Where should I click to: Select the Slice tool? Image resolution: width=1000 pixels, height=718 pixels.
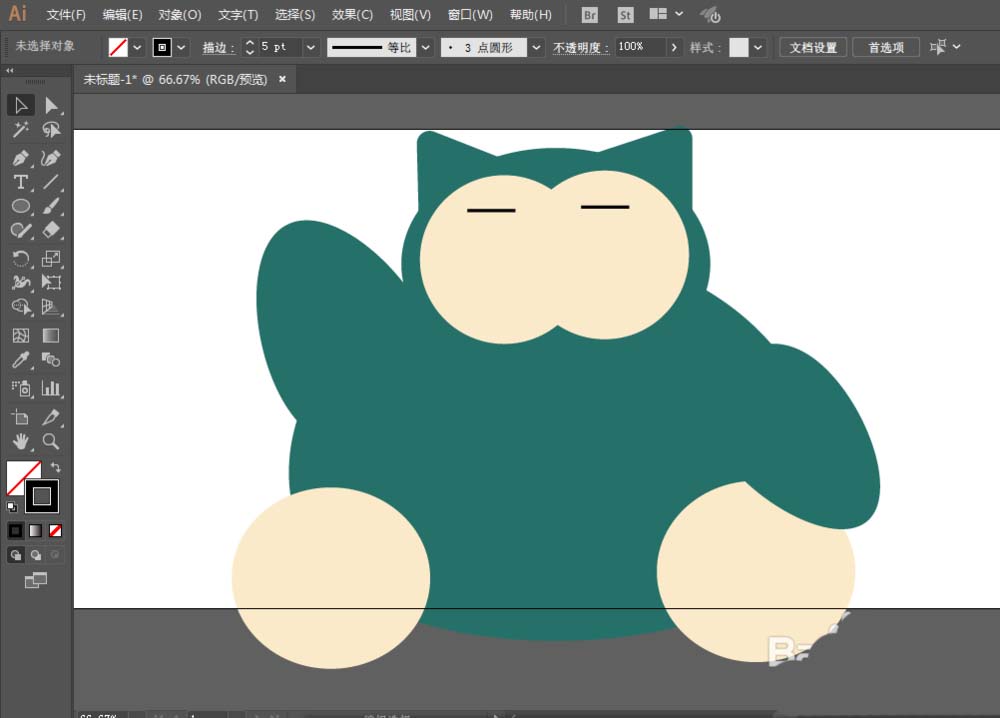click(51, 417)
